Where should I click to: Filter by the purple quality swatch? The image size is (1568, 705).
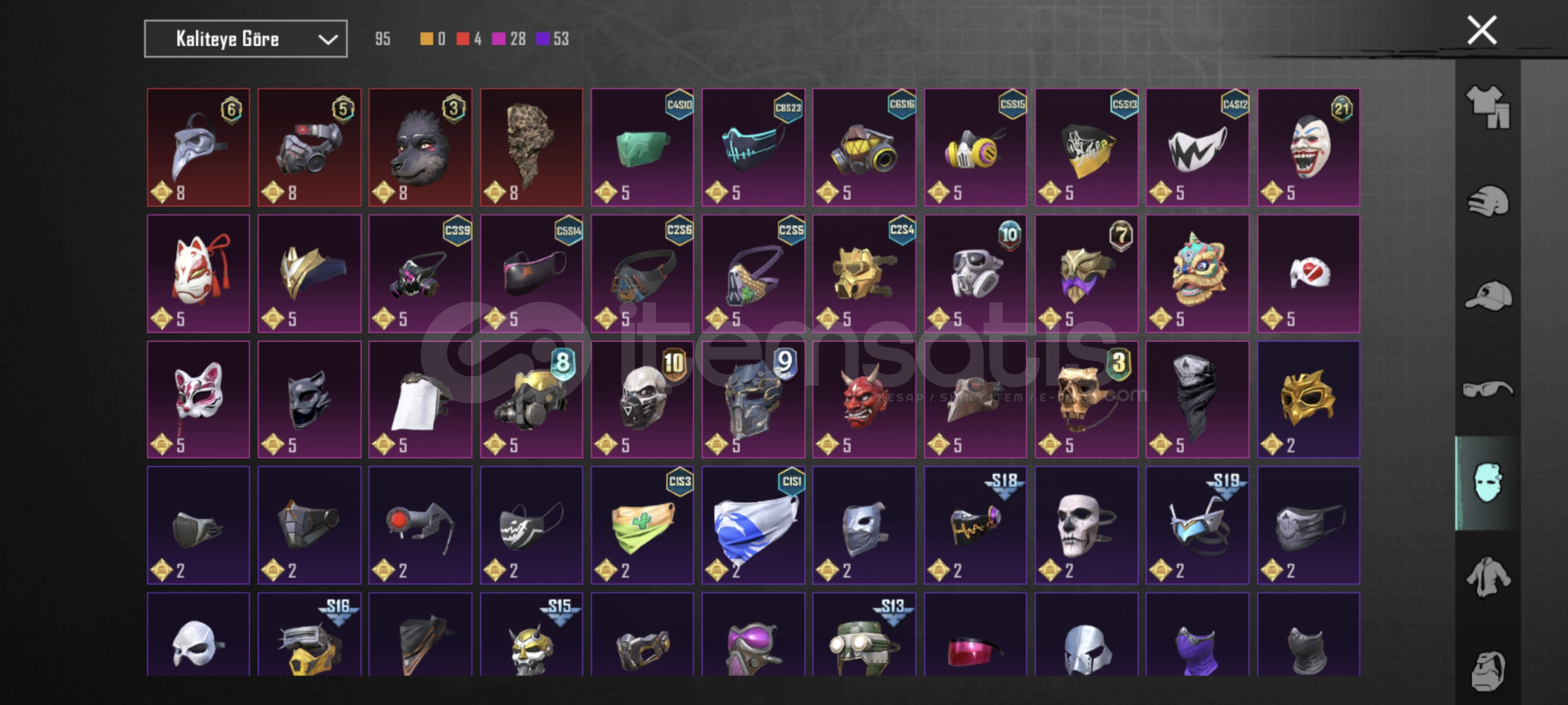pos(542,39)
